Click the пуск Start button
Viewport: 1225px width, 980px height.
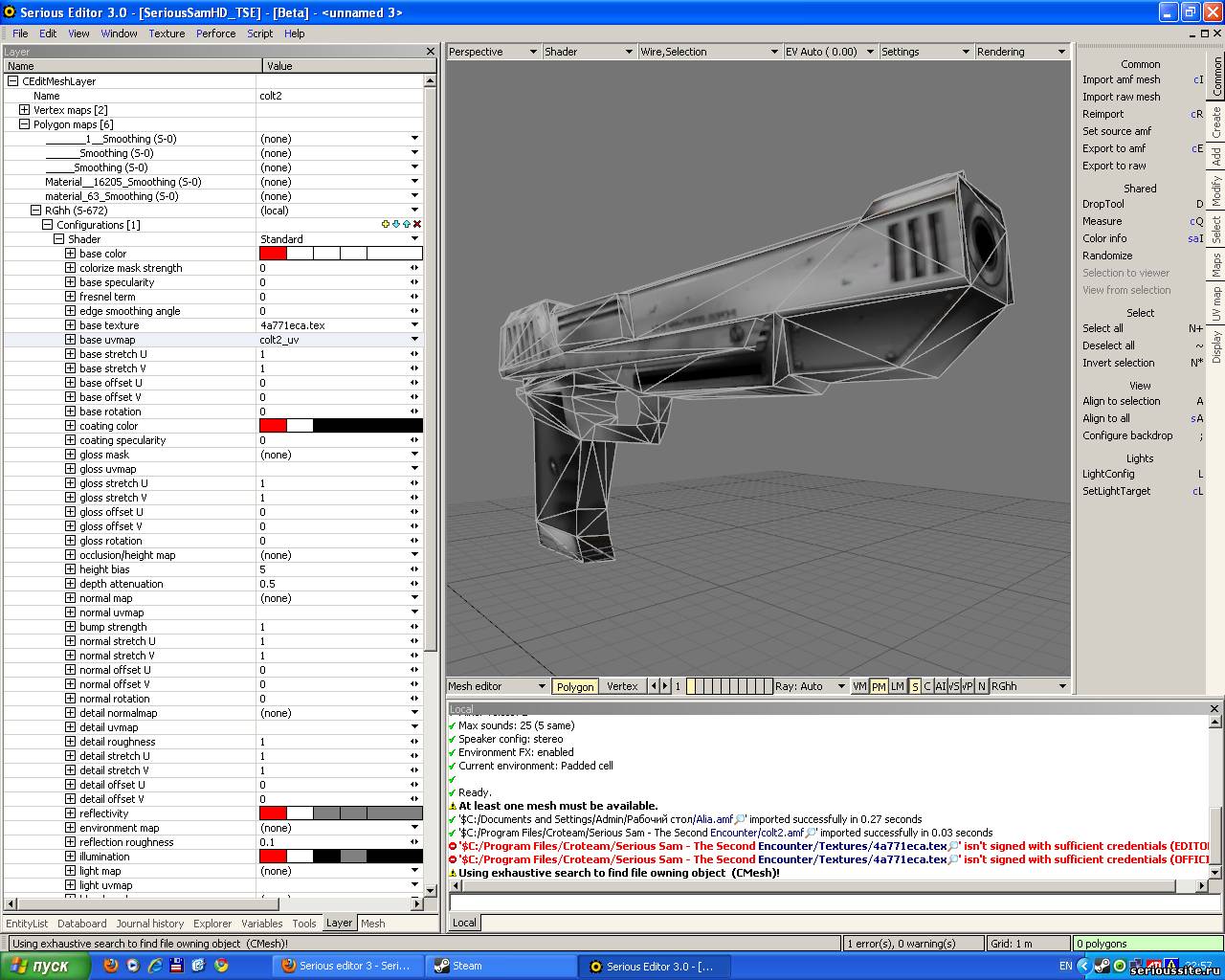tap(45, 966)
